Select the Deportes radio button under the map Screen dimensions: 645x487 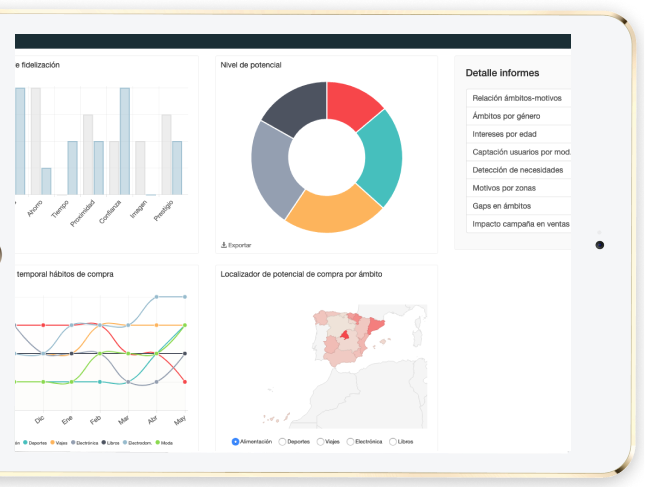(x=282, y=441)
